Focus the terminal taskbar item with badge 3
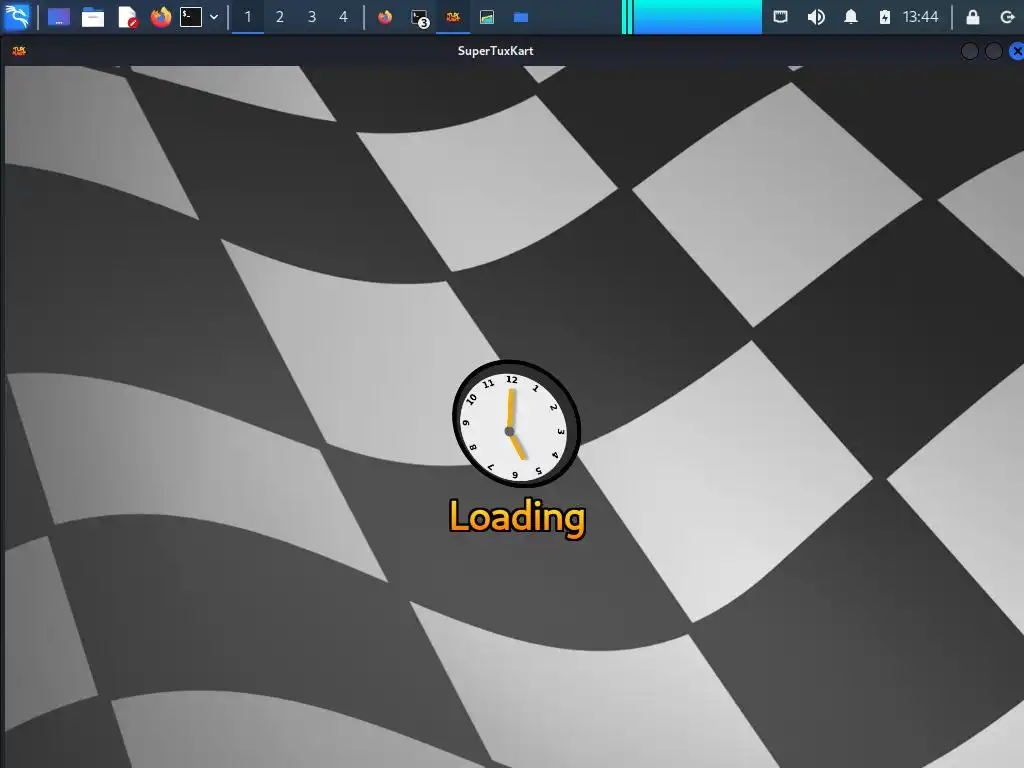This screenshot has width=1024, height=768. coord(419,18)
